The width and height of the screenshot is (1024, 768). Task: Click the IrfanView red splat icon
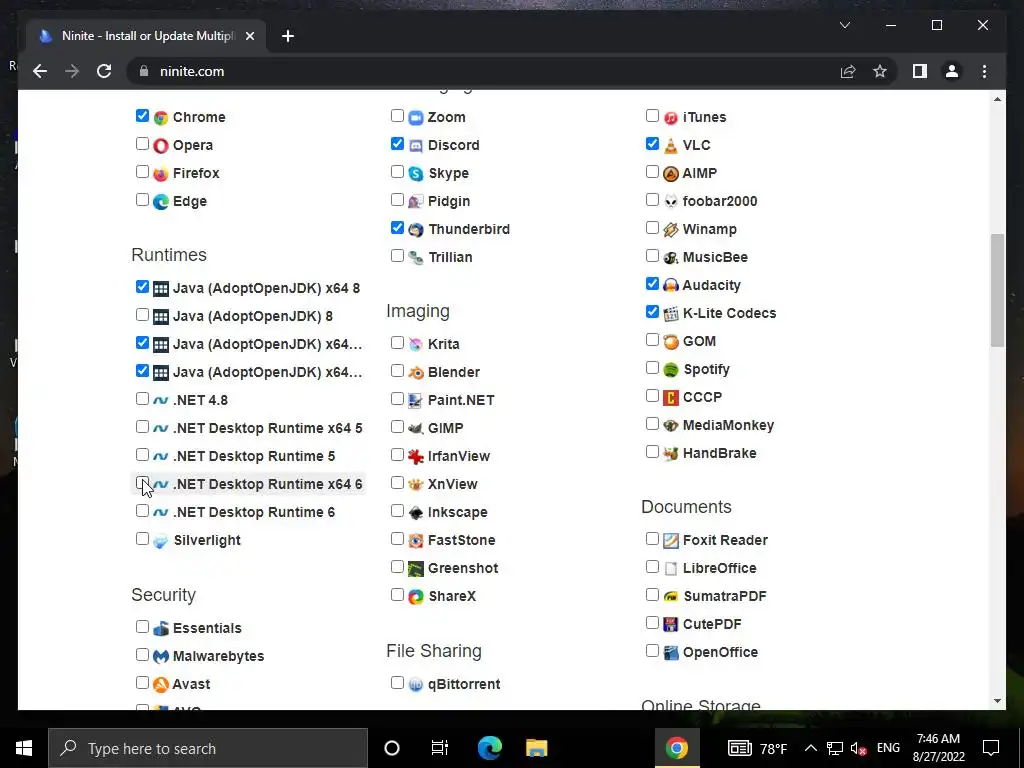pos(416,456)
